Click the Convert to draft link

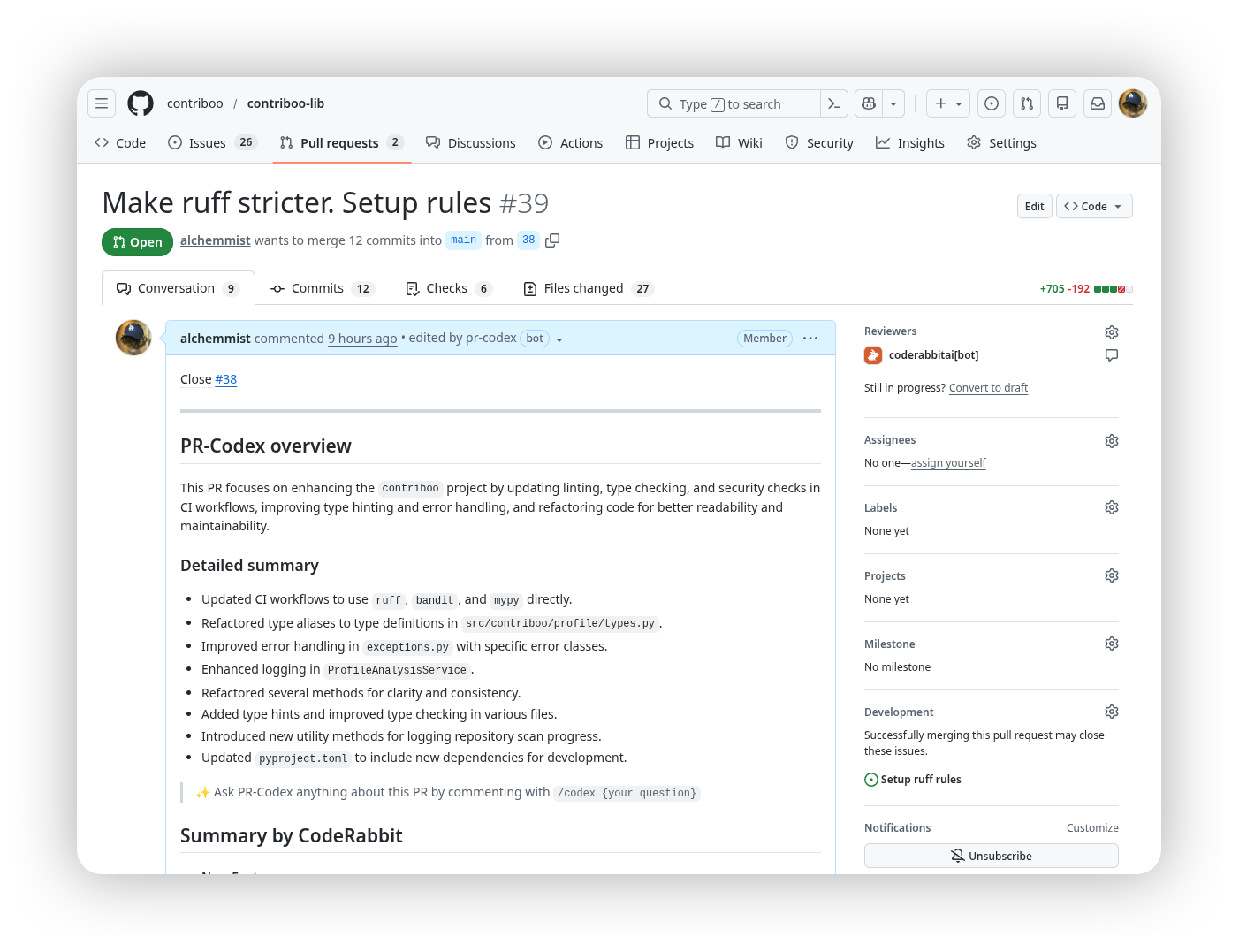click(x=988, y=388)
